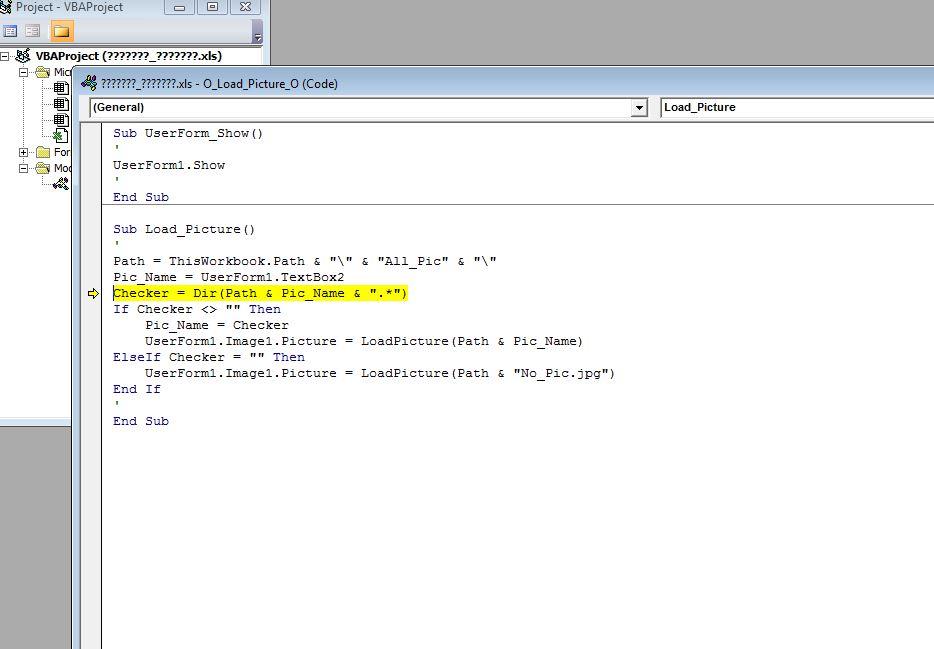The width and height of the screenshot is (934, 649).
Task: Open the Project toolbar options arrow
Action: [x=257, y=31]
